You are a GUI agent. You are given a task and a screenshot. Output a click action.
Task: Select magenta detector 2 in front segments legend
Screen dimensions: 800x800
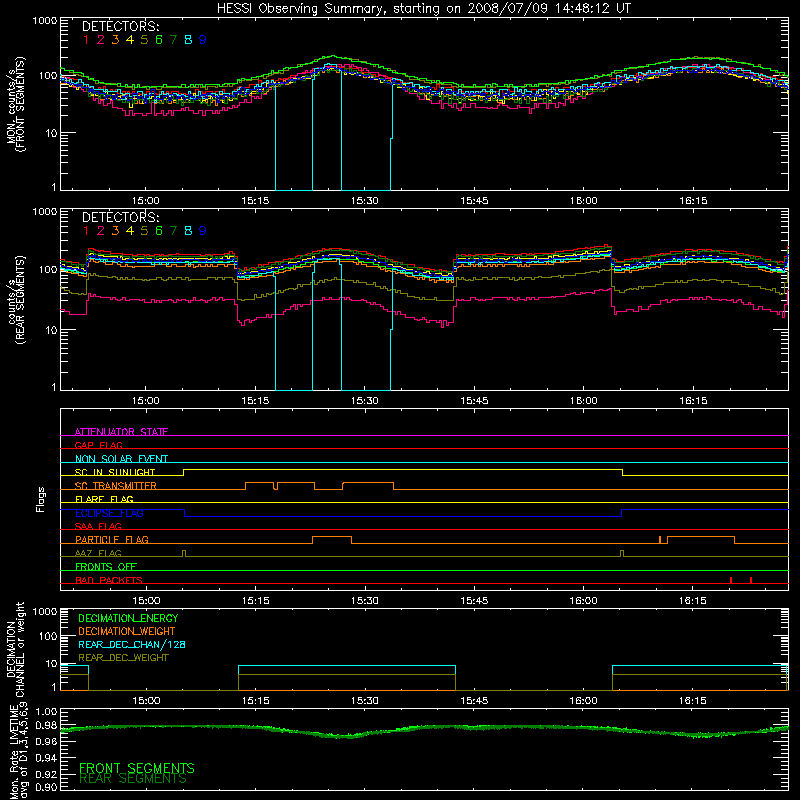(101, 40)
